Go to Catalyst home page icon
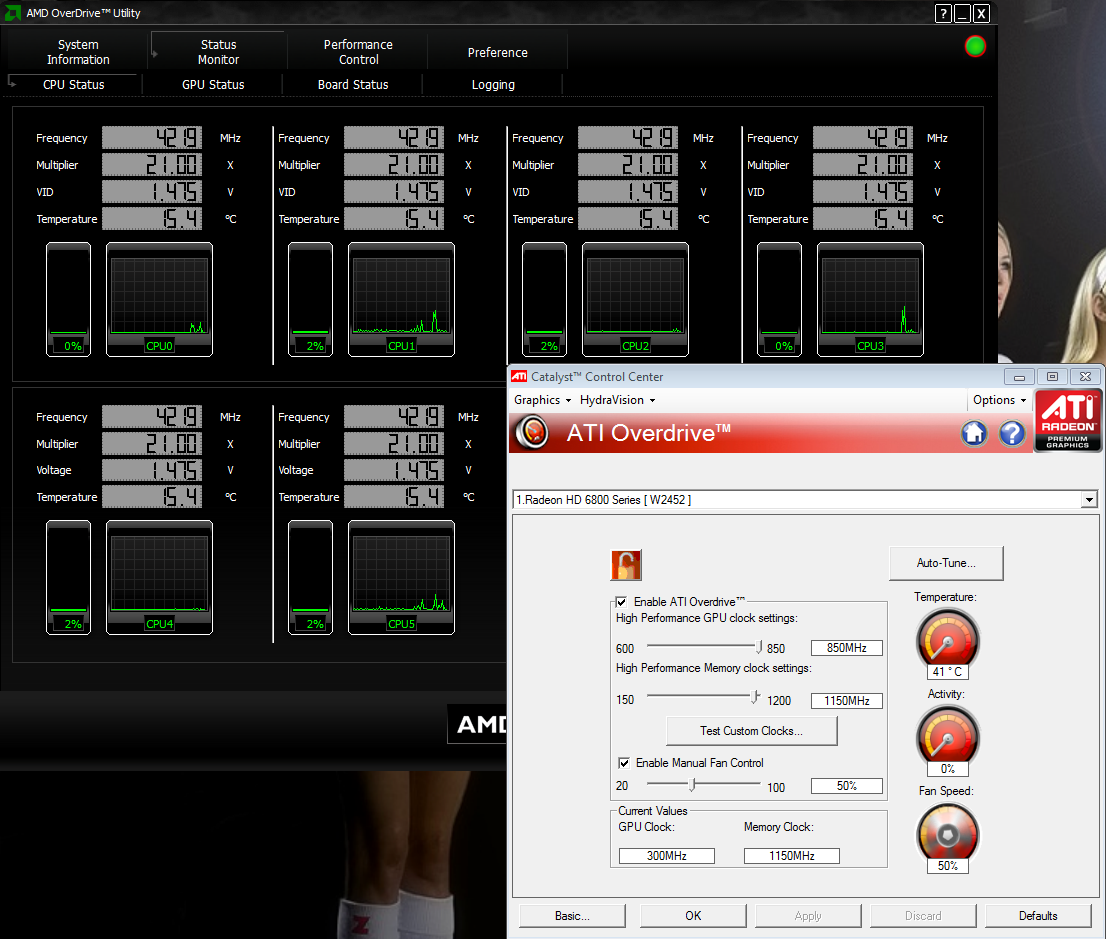Screen dimensions: 1106x939 click(974, 433)
